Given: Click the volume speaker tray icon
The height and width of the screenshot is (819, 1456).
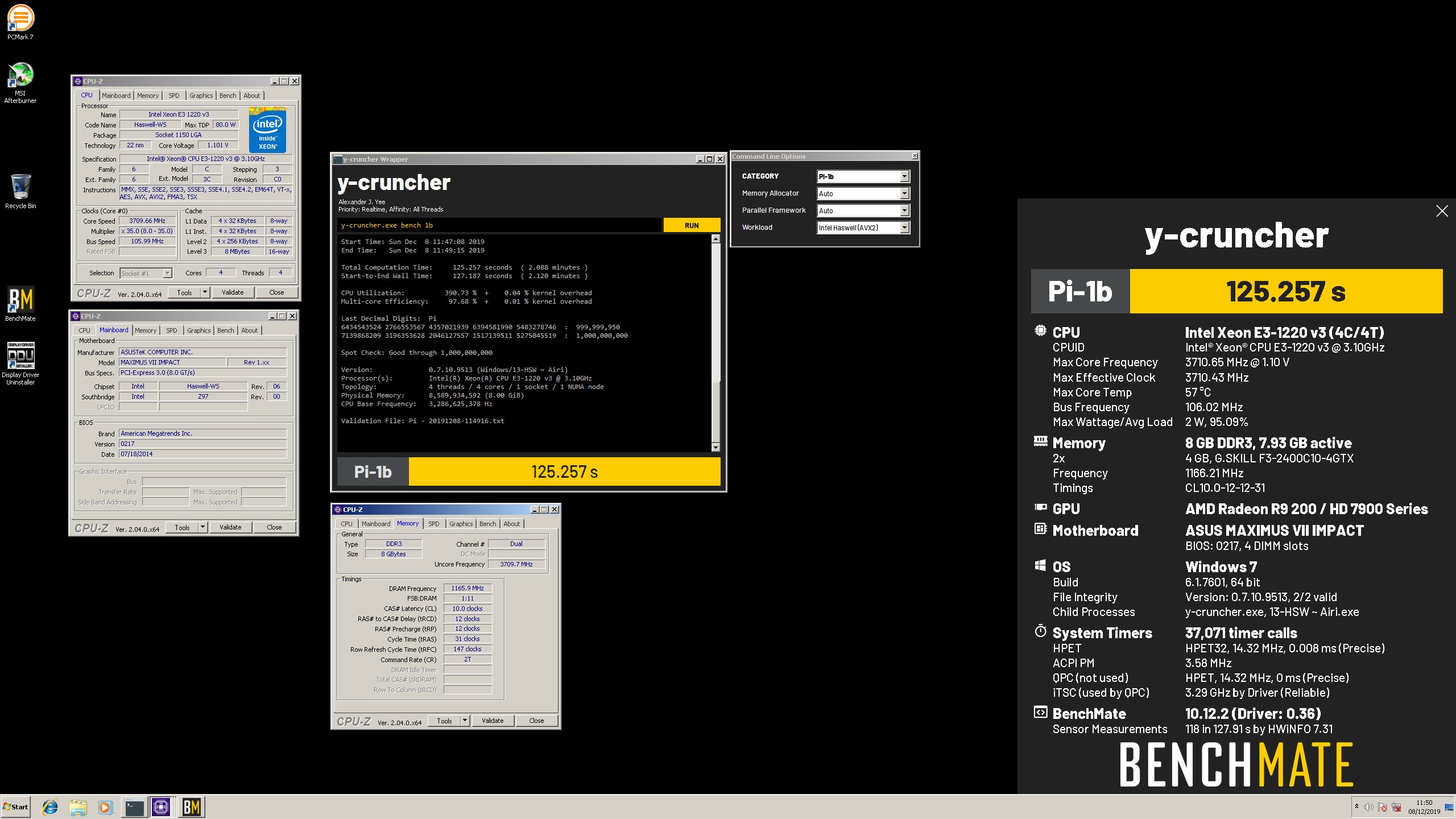Looking at the screenshot, I should tap(1369, 807).
